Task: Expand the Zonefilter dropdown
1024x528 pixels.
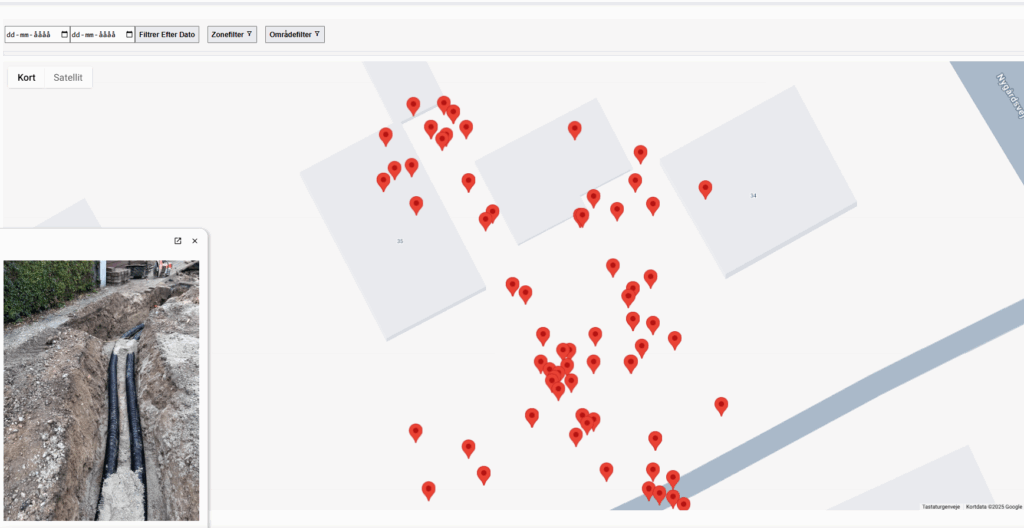Action: click(x=232, y=34)
